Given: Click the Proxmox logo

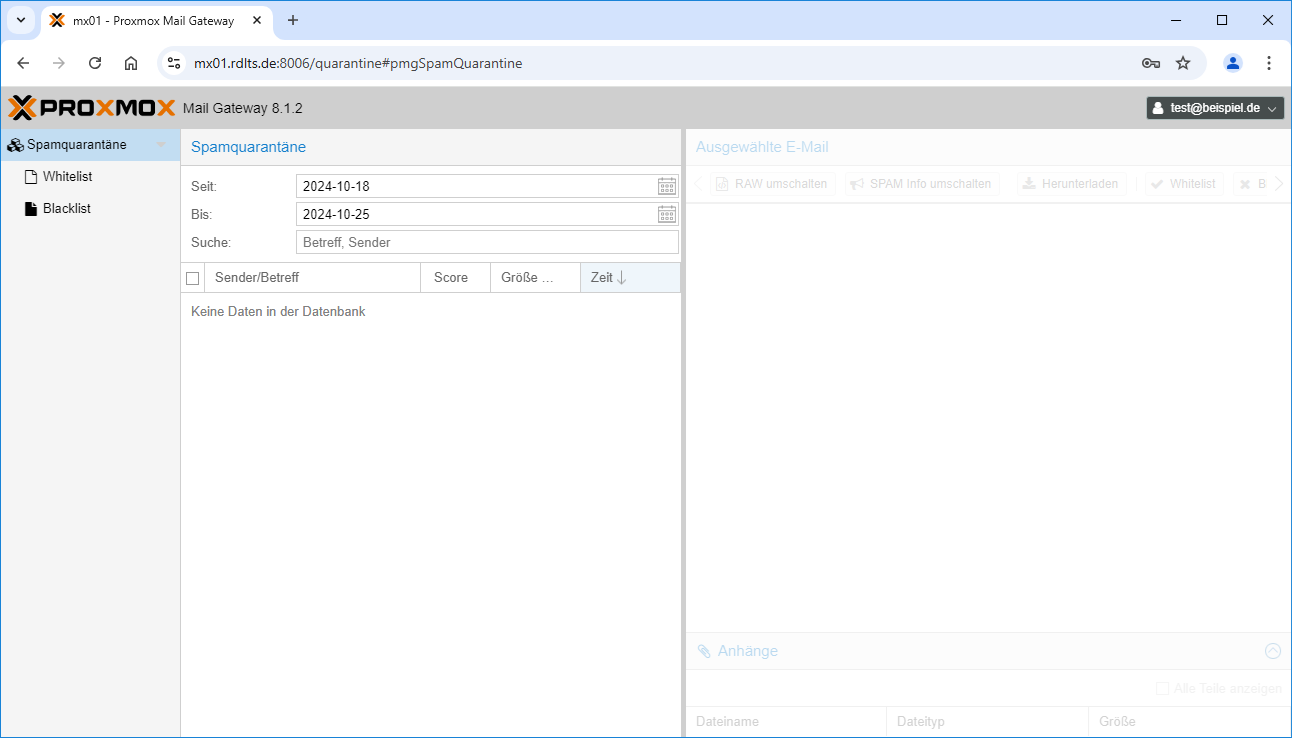Looking at the screenshot, I should 92,108.
